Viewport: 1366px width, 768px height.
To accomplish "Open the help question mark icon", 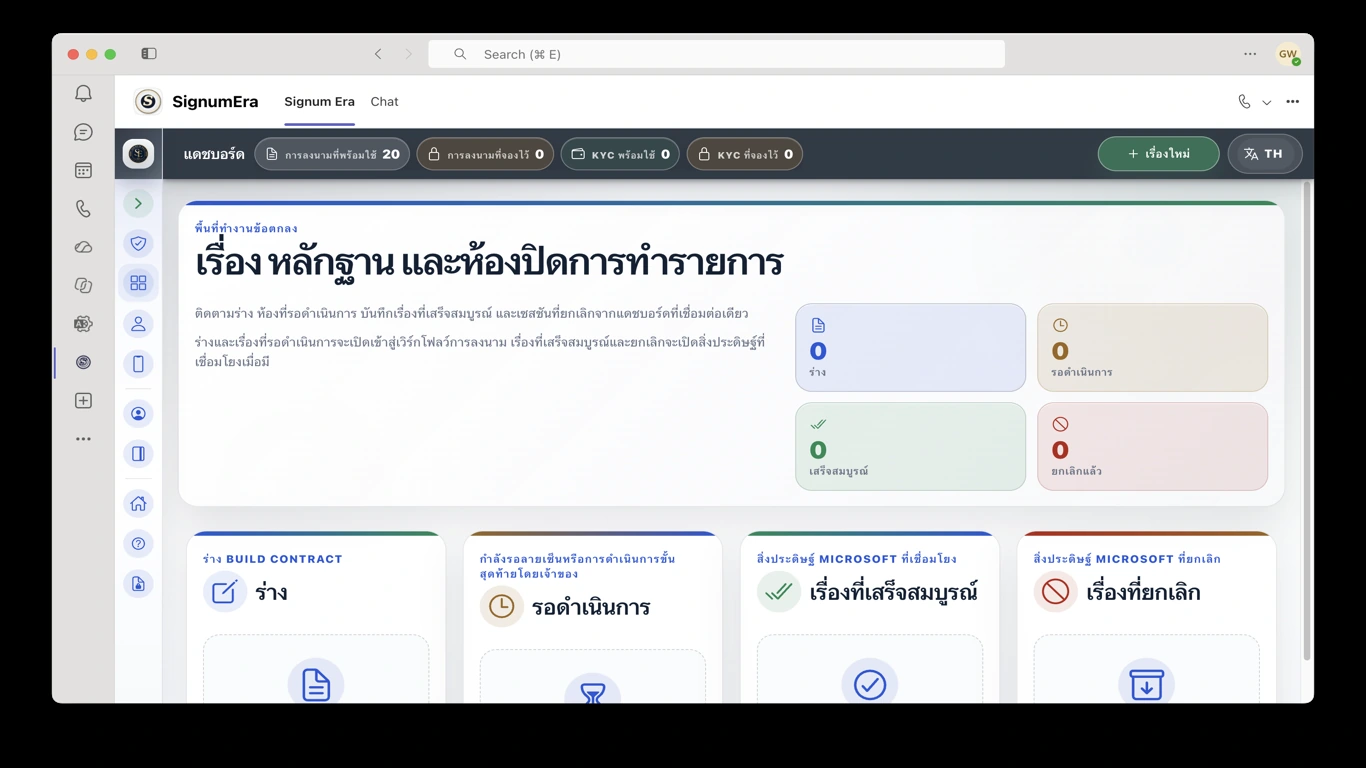I will click(x=138, y=544).
